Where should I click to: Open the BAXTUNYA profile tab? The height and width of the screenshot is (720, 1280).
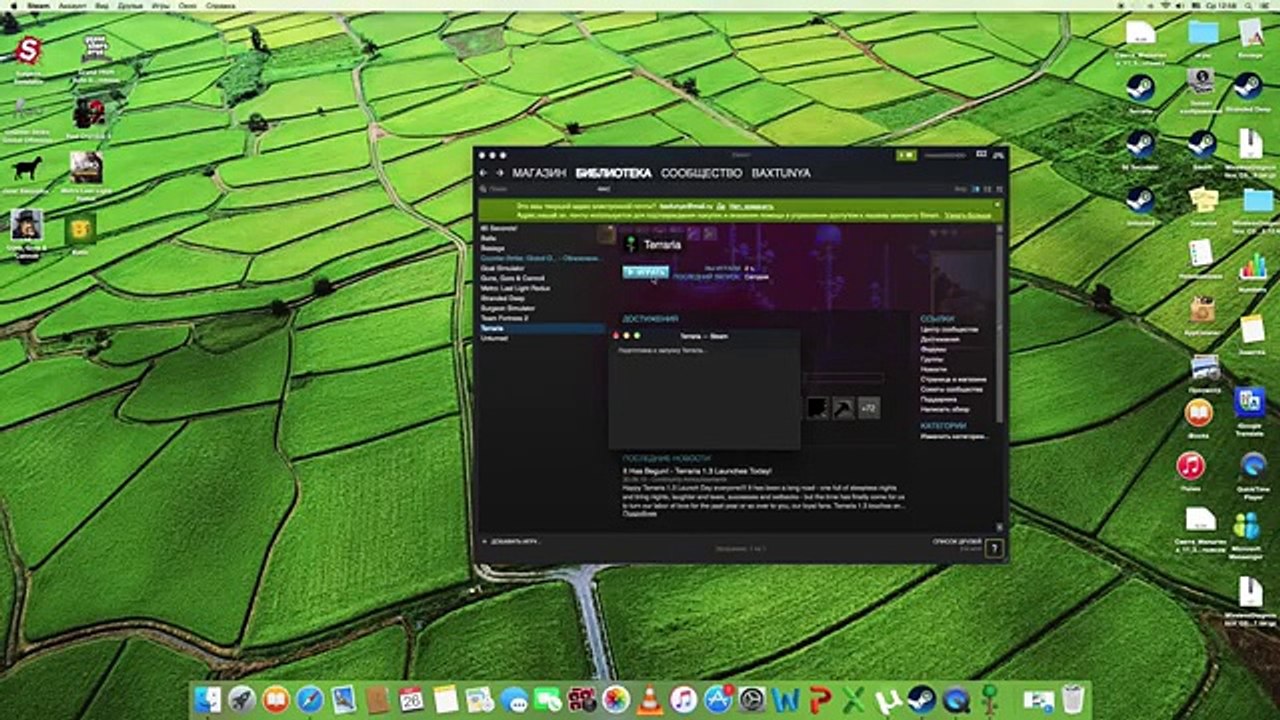781,173
